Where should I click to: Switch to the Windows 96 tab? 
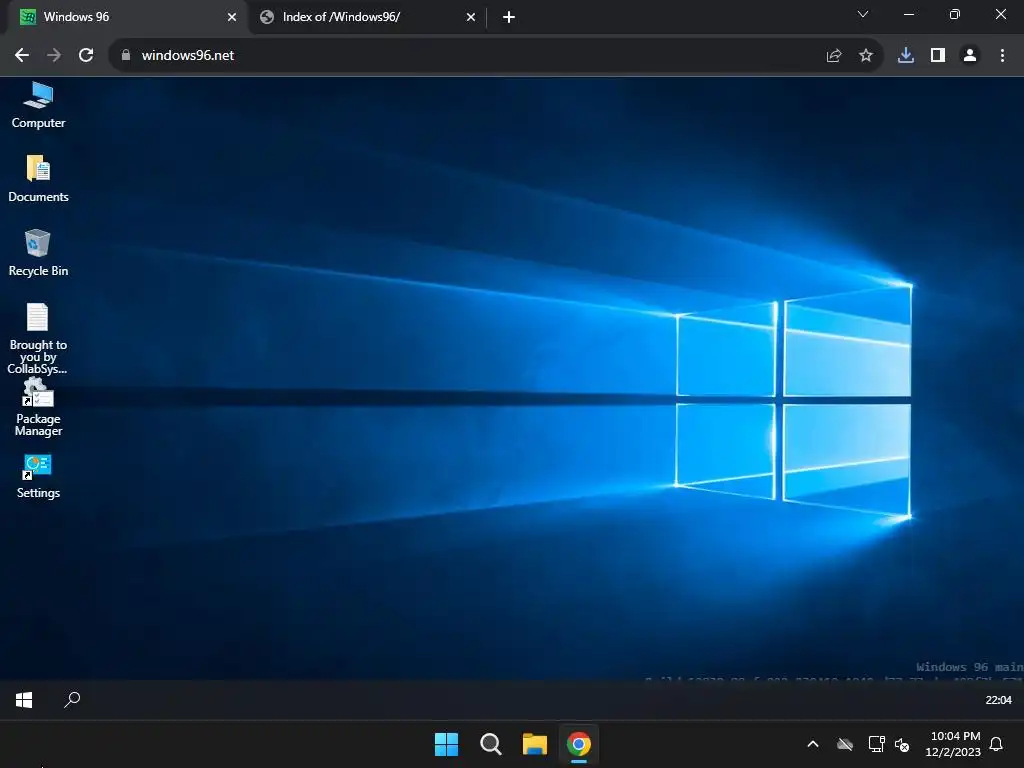coord(127,17)
